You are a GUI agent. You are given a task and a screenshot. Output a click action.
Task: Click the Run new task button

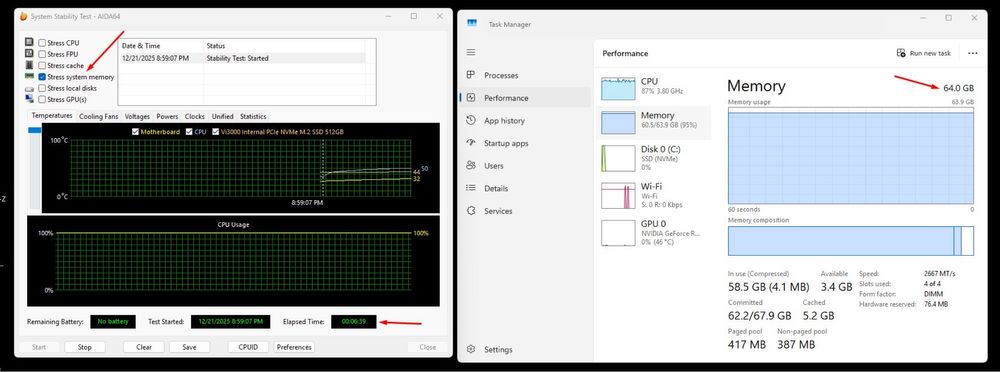(923, 53)
